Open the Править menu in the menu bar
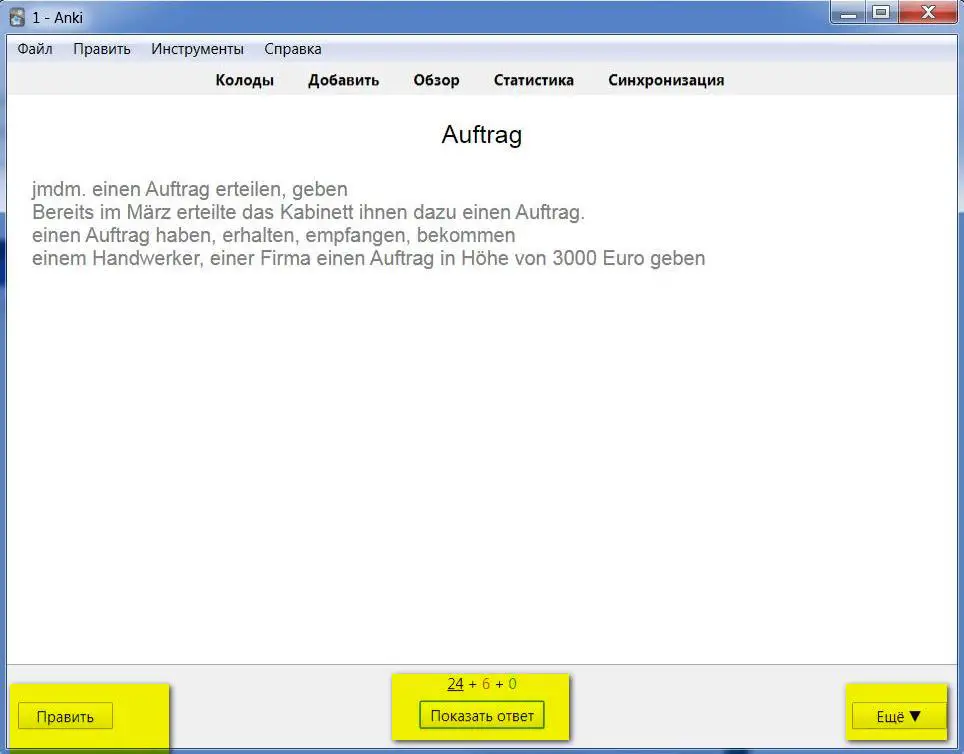This screenshot has width=964, height=754. pos(101,49)
